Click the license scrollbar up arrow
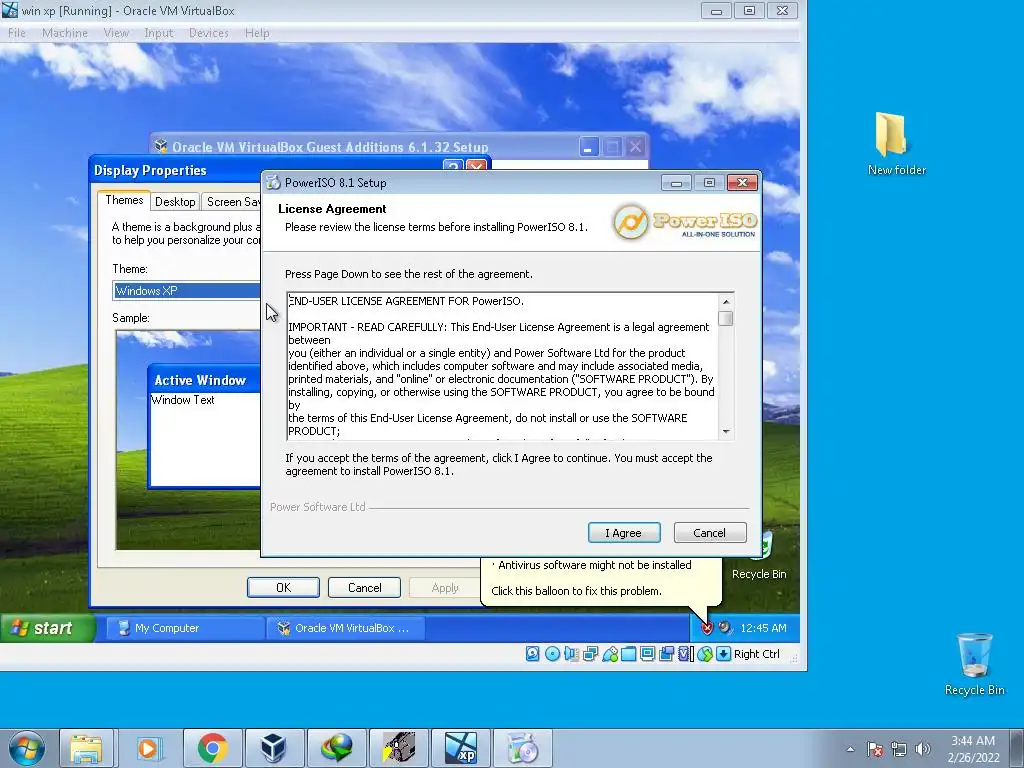1024x768 pixels. pyautogui.click(x=726, y=302)
